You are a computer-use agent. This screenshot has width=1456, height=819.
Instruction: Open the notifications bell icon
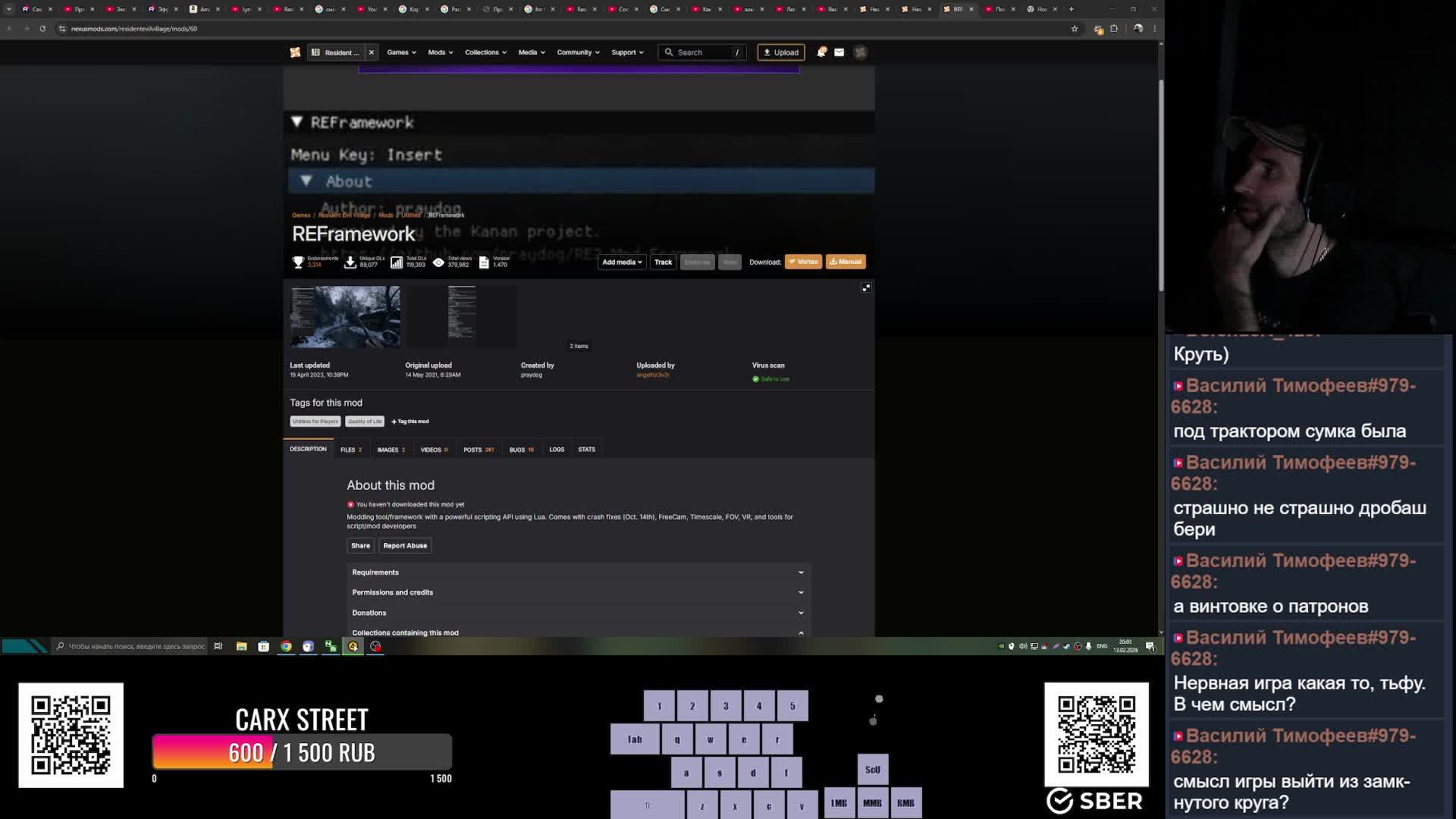click(x=821, y=52)
